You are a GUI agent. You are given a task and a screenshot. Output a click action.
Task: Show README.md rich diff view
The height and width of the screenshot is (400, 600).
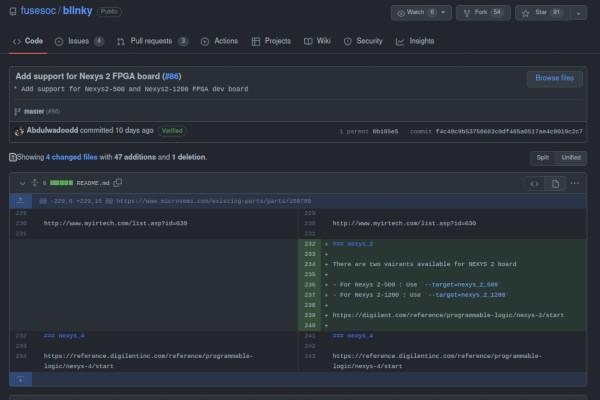557,183
